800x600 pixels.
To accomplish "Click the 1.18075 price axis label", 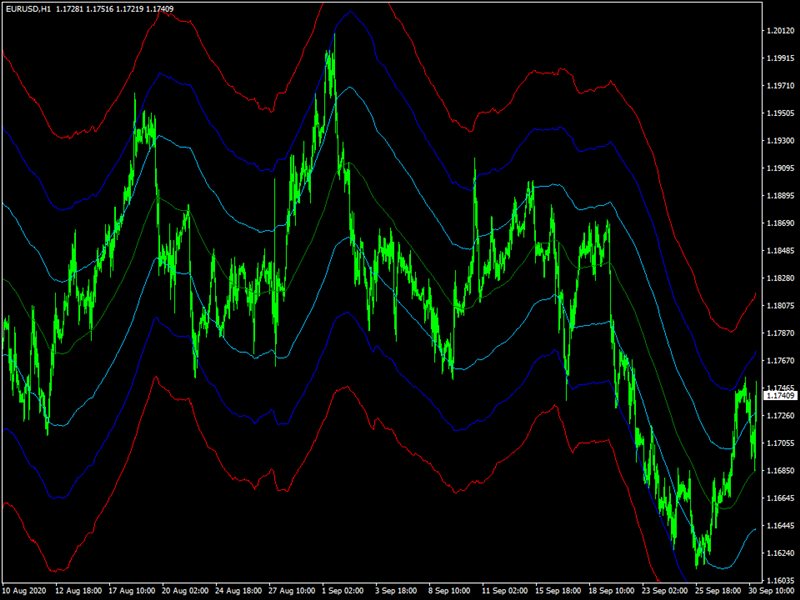I will (x=781, y=306).
